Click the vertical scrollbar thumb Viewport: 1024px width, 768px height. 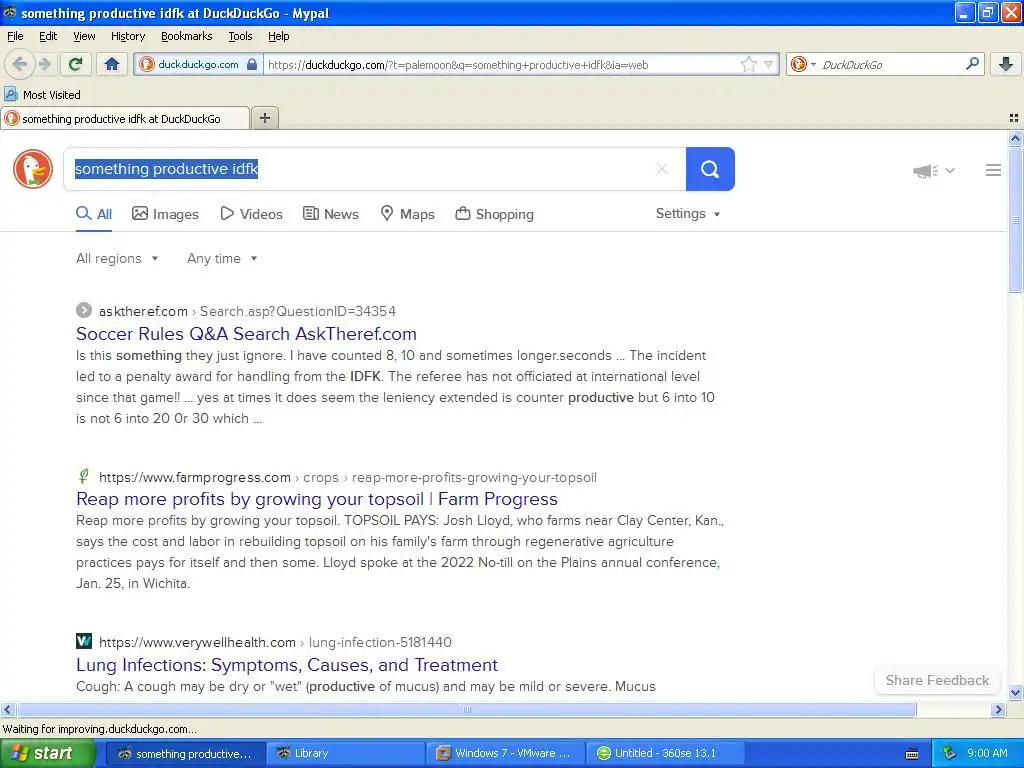tap(1016, 219)
